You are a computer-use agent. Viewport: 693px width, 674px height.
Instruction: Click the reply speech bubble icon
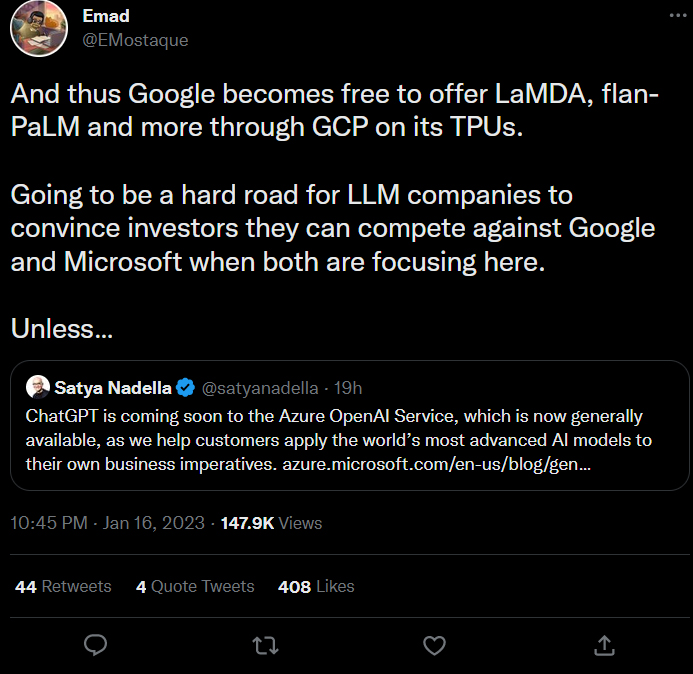click(x=96, y=645)
